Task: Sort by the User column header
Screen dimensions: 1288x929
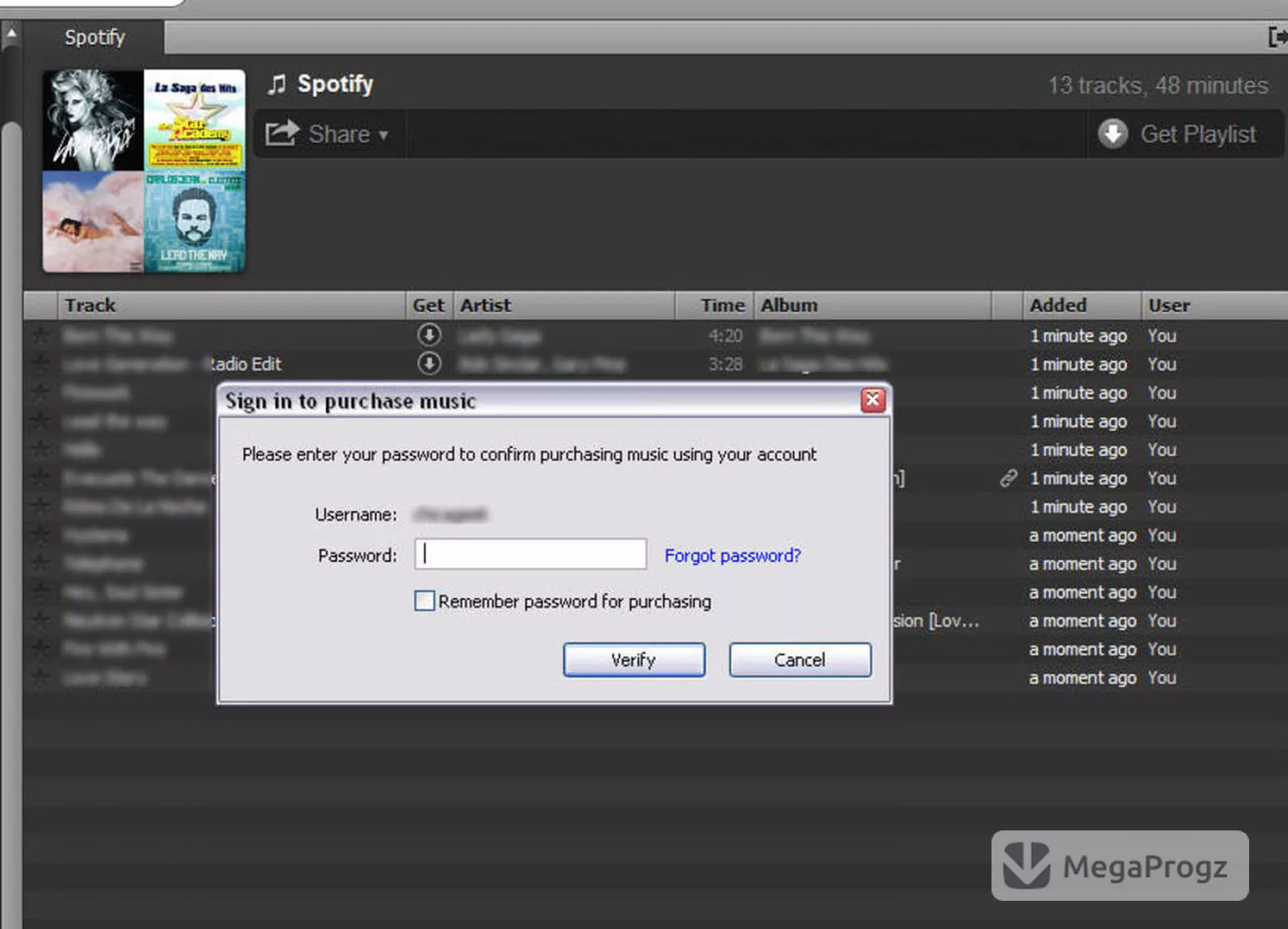Action: tap(1214, 305)
